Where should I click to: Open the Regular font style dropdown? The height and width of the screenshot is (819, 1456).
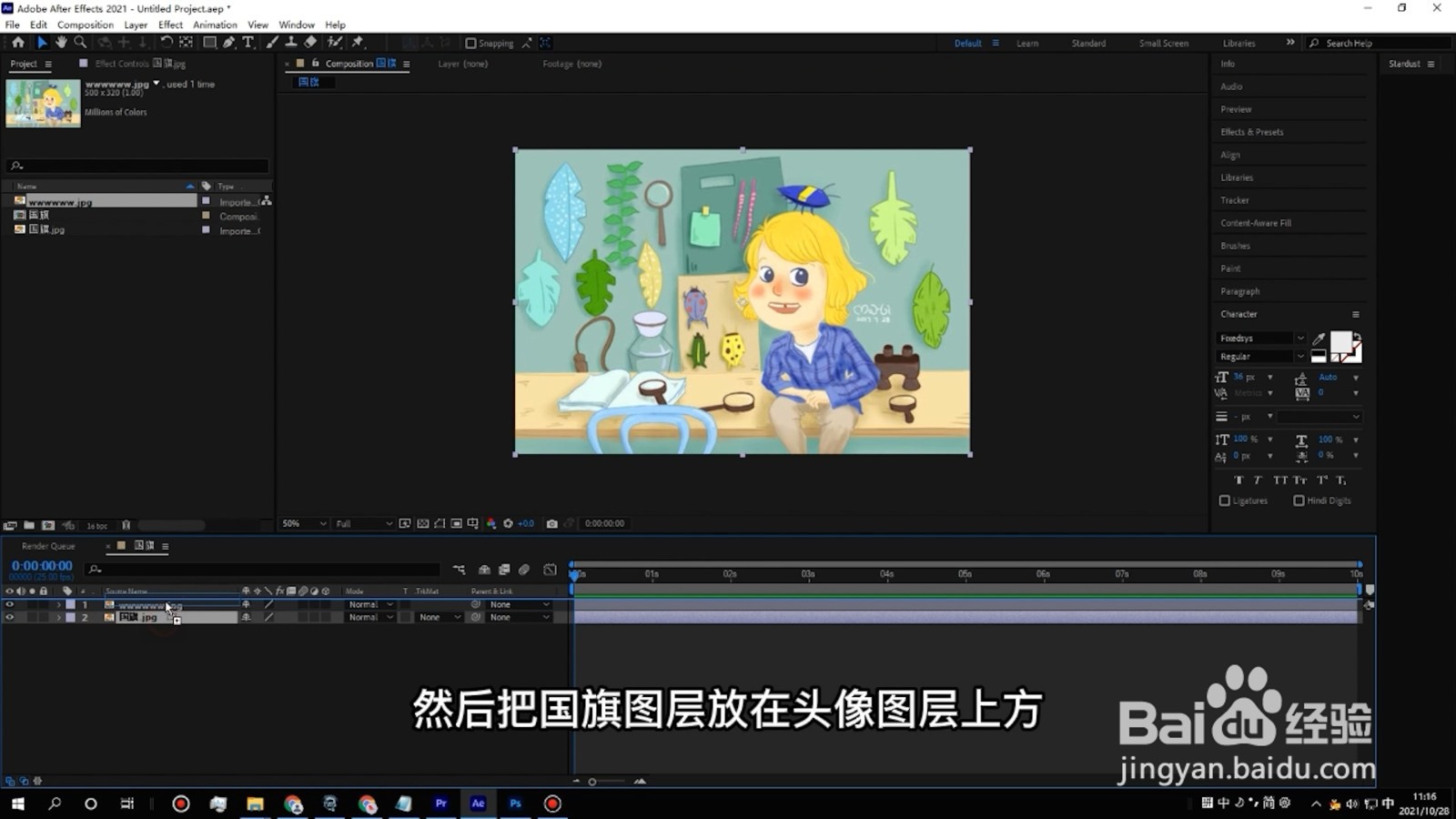(x=1261, y=357)
